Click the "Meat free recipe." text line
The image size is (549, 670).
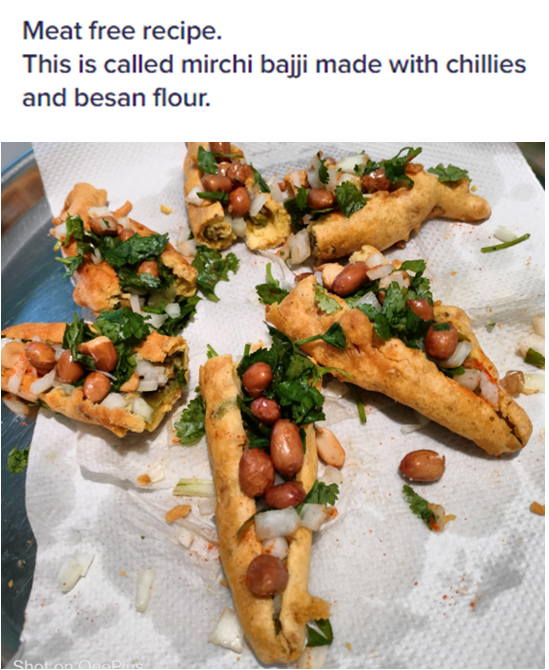coord(122,31)
